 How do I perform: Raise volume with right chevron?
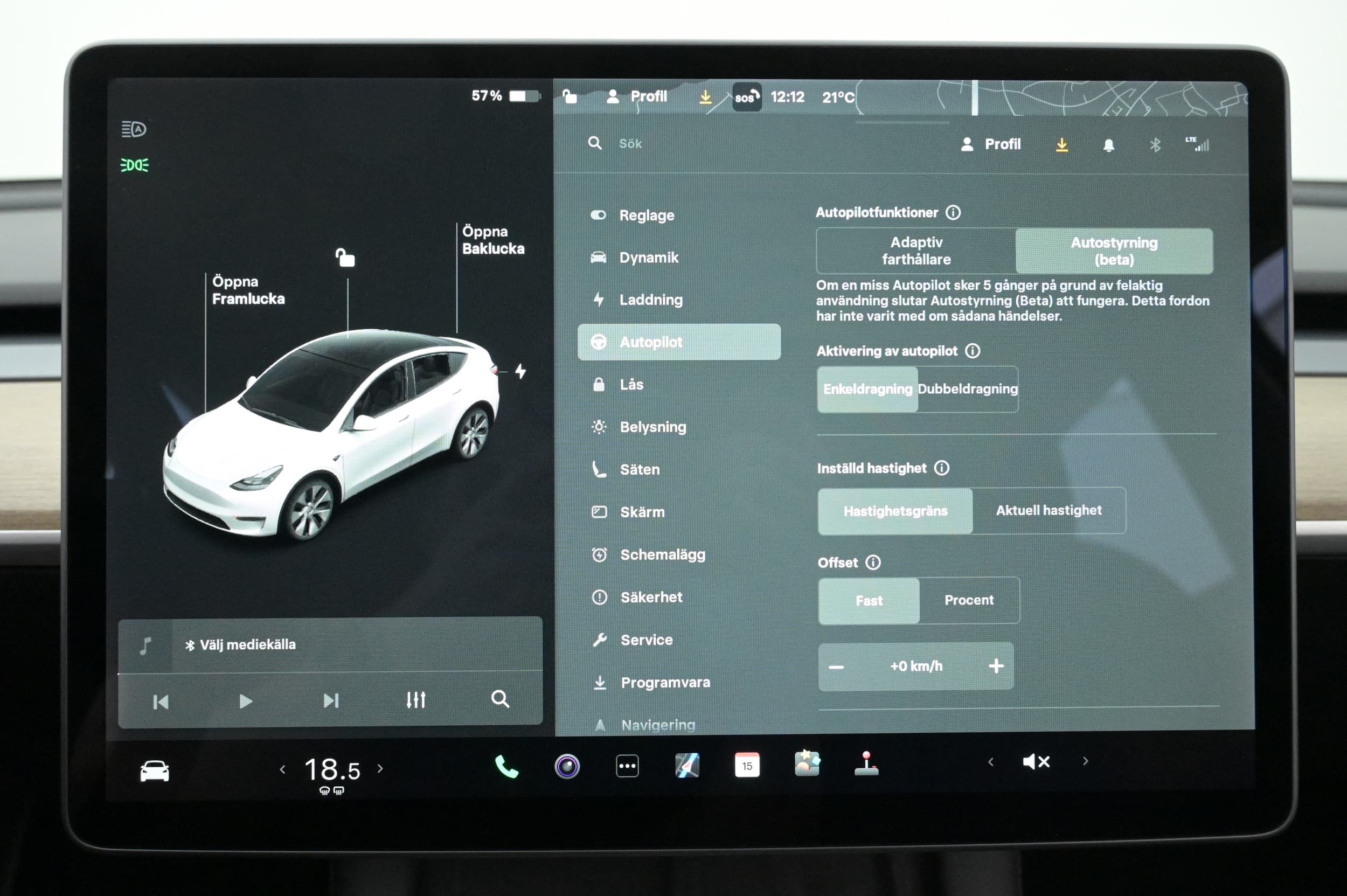pos(1085,761)
